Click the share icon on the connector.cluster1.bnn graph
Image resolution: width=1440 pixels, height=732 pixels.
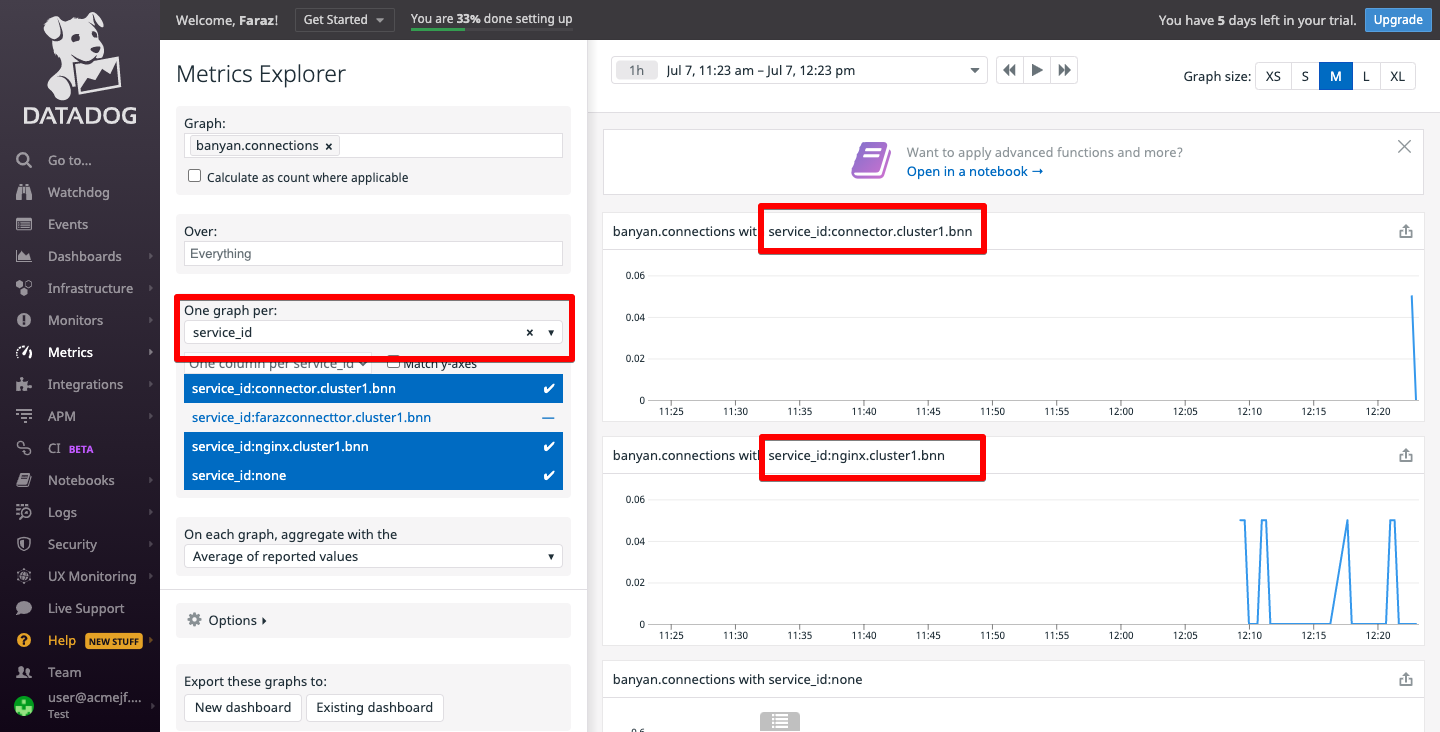1405,231
